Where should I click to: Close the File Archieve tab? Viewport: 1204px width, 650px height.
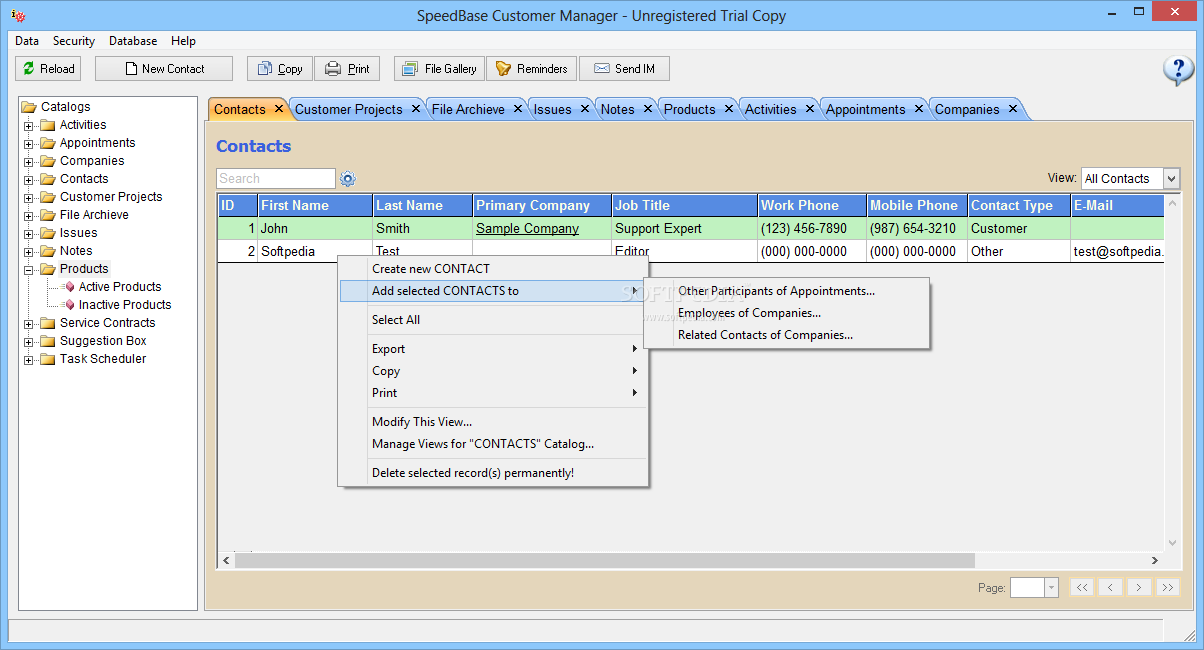click(518, 109)
